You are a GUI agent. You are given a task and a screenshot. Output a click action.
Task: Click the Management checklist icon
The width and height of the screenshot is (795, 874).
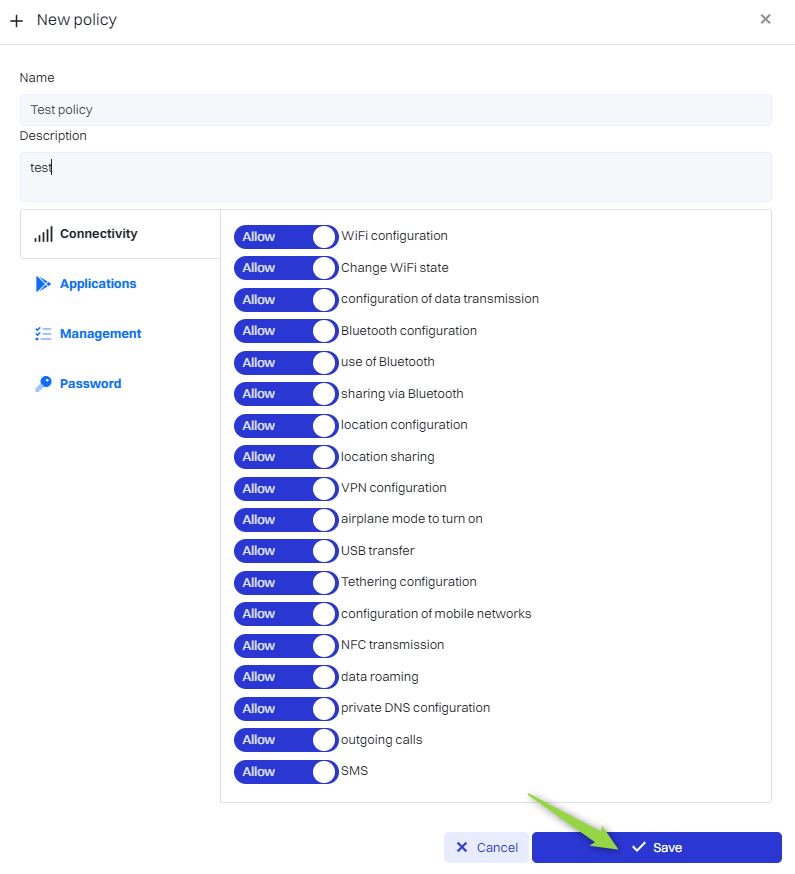point(43,334)
